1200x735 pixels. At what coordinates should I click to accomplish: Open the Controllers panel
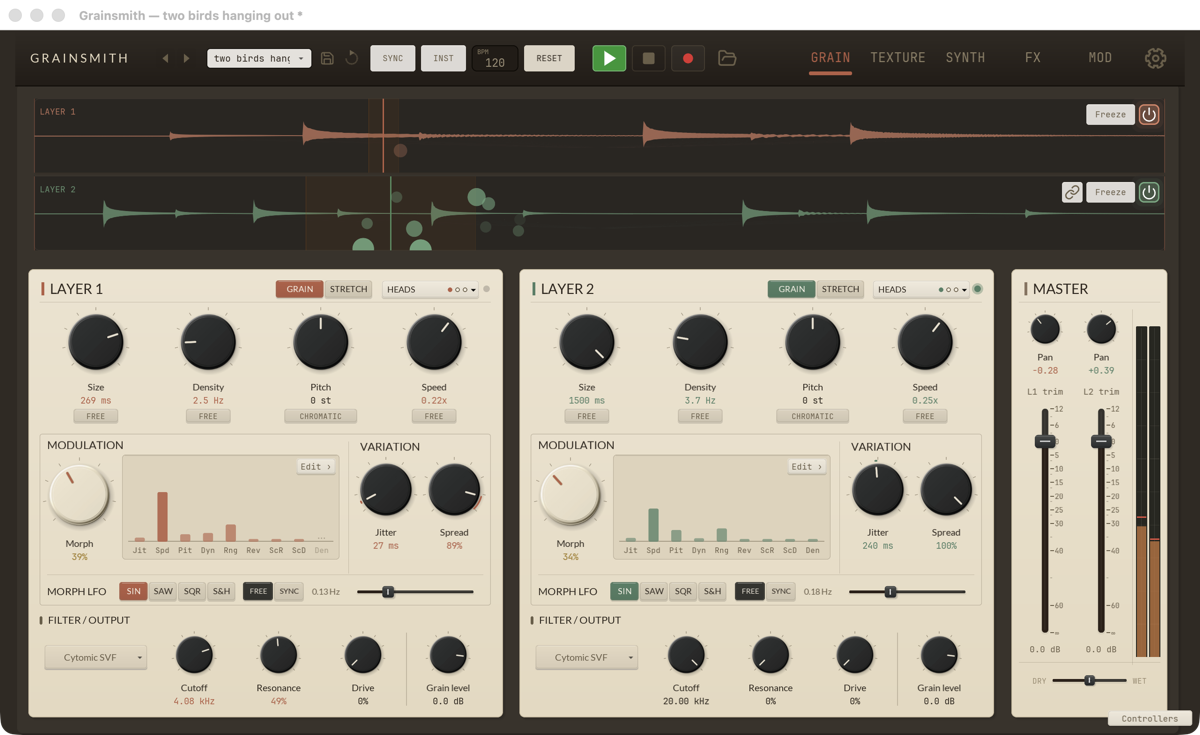pos(1149,718)
